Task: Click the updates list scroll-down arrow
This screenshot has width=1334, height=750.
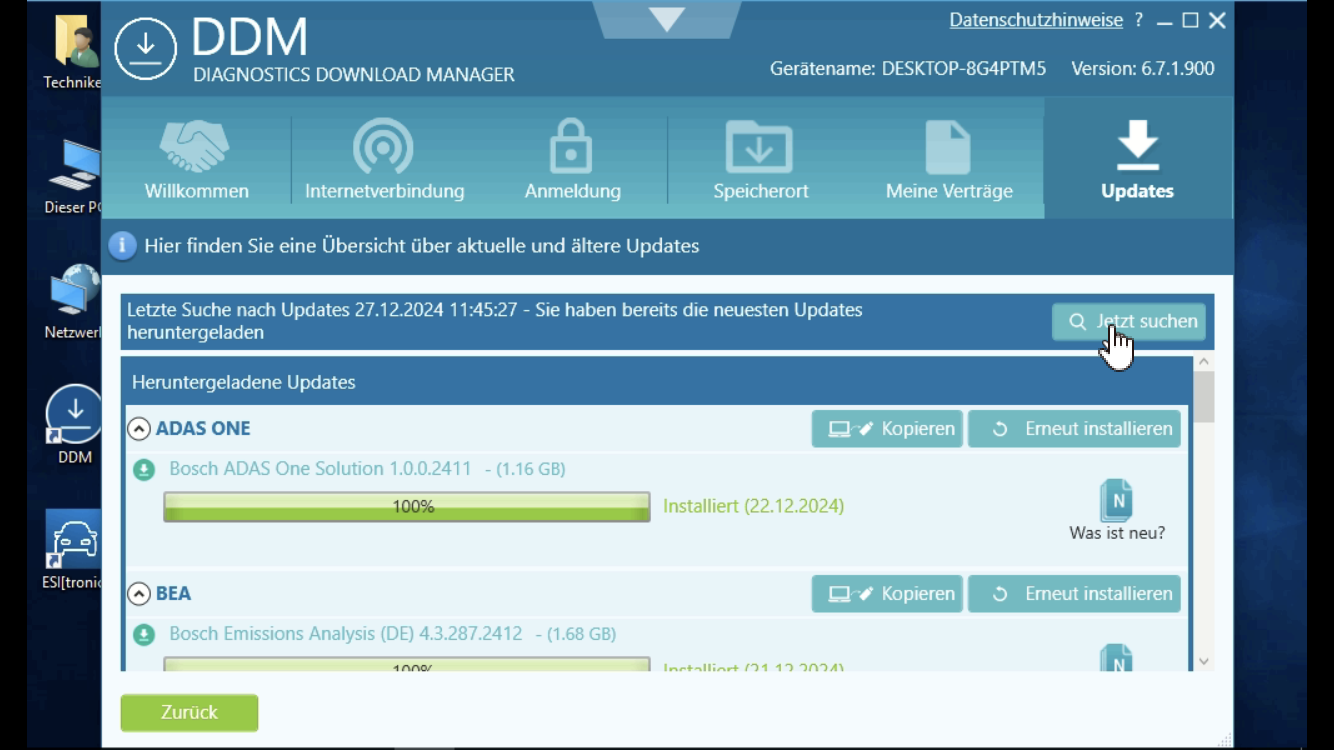Action: (x=1204, y=661)
